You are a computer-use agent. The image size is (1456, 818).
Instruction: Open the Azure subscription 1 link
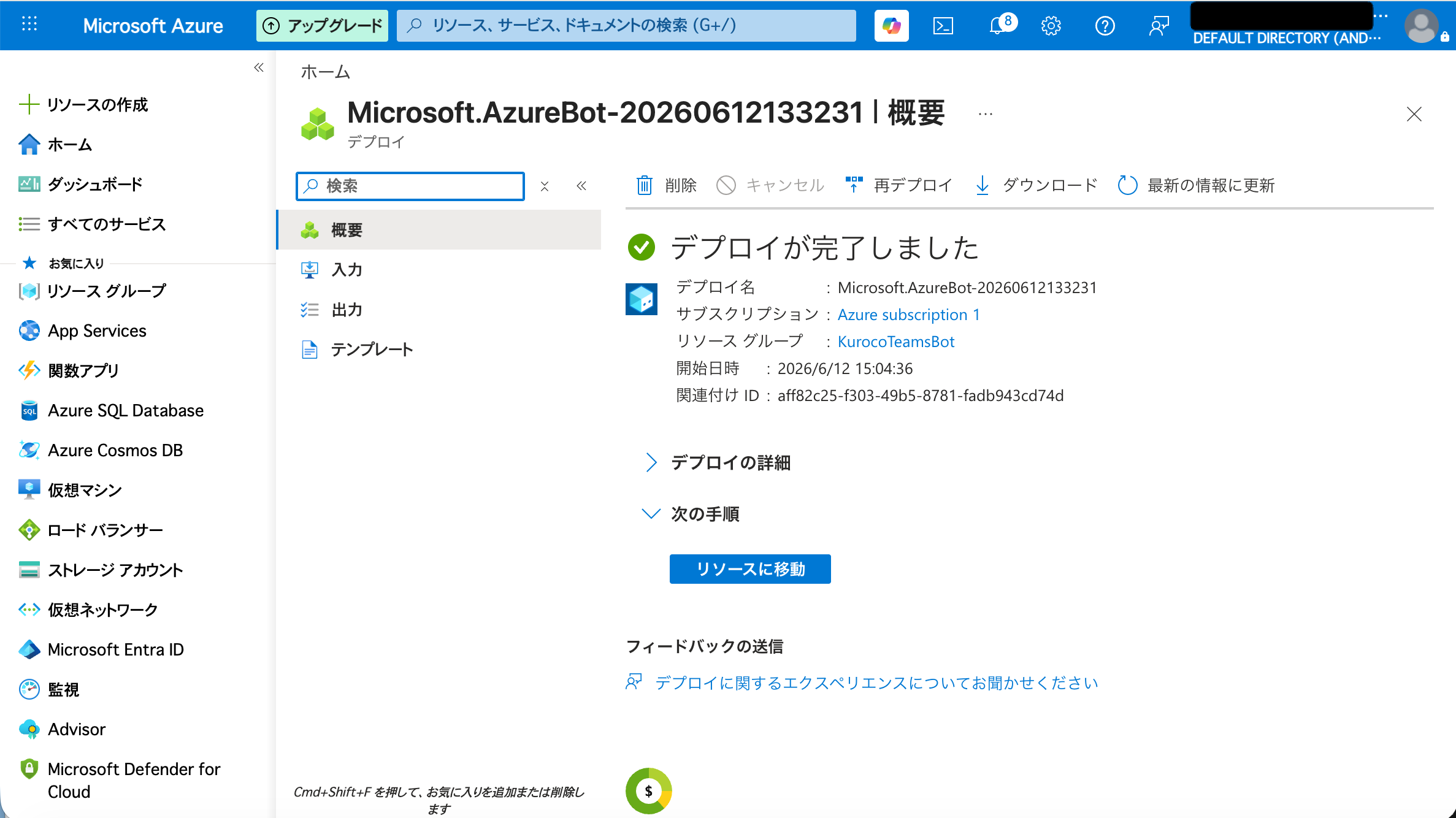pos(909,315)
